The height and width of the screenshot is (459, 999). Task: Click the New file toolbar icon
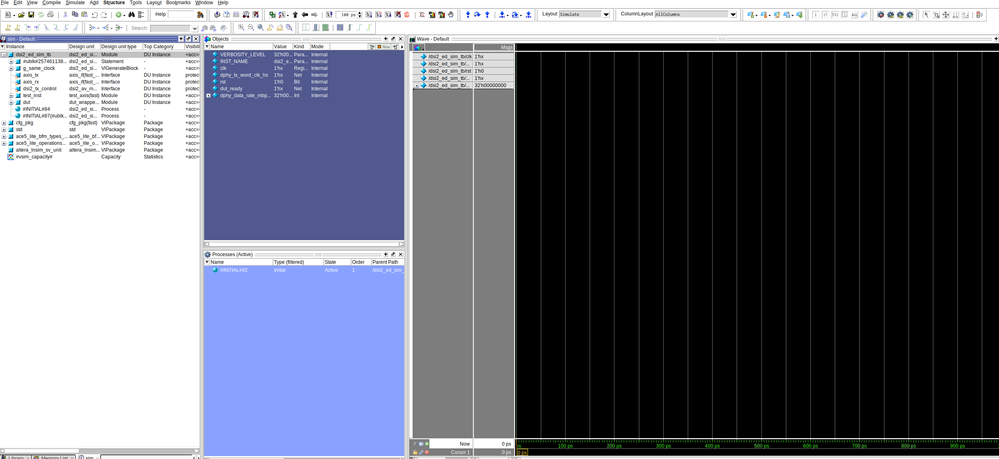pyautogui.click(x=8, y=14)
